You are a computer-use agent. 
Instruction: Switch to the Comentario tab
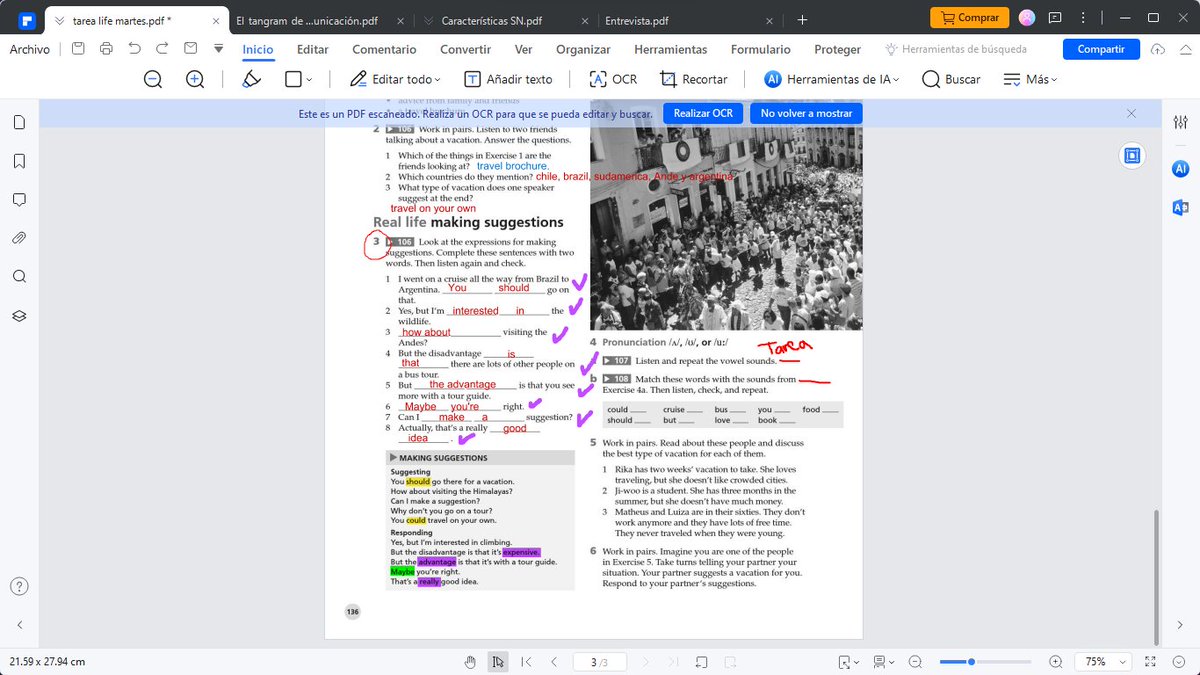[x=385, y=49]
